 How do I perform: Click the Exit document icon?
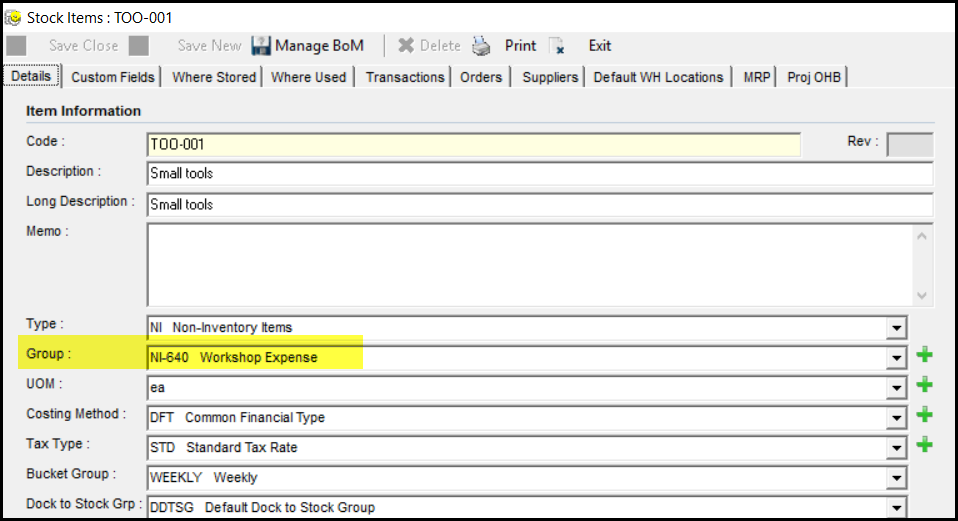[558, 46]
